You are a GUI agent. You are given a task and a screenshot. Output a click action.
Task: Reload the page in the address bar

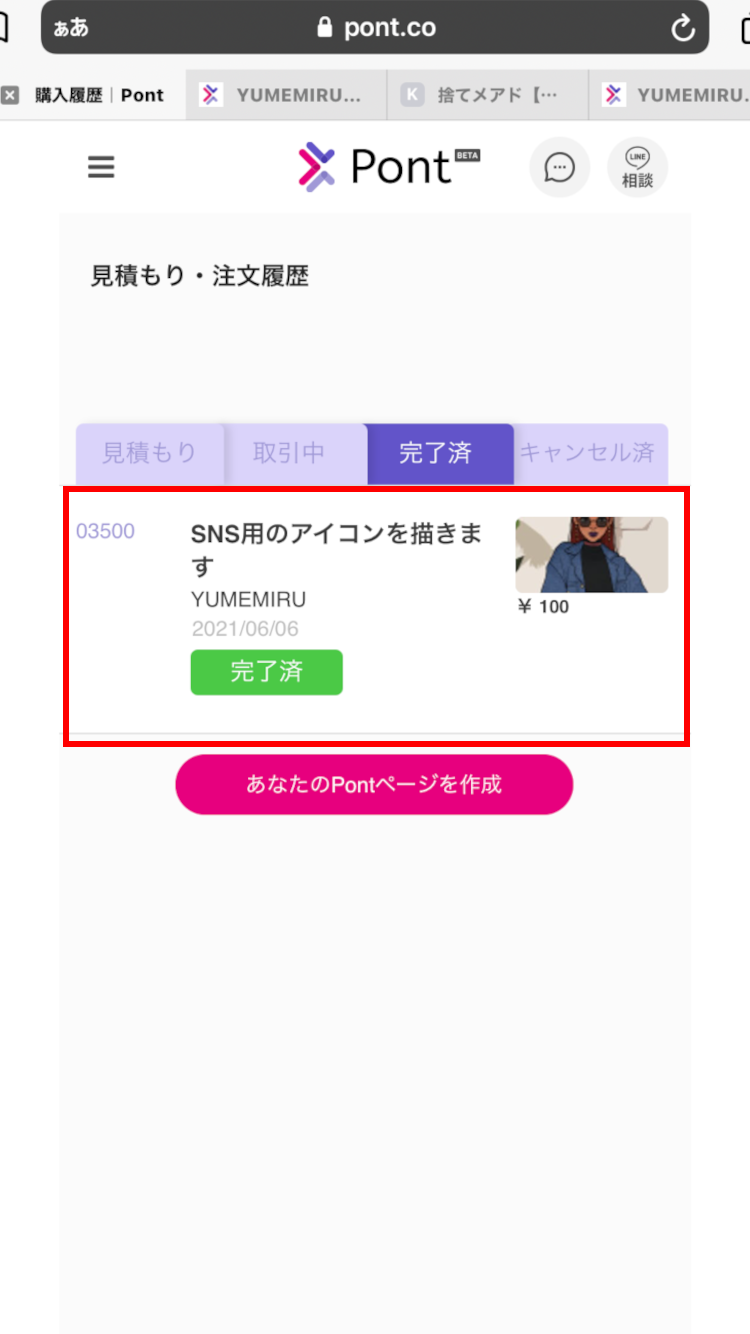click(683, 28)
